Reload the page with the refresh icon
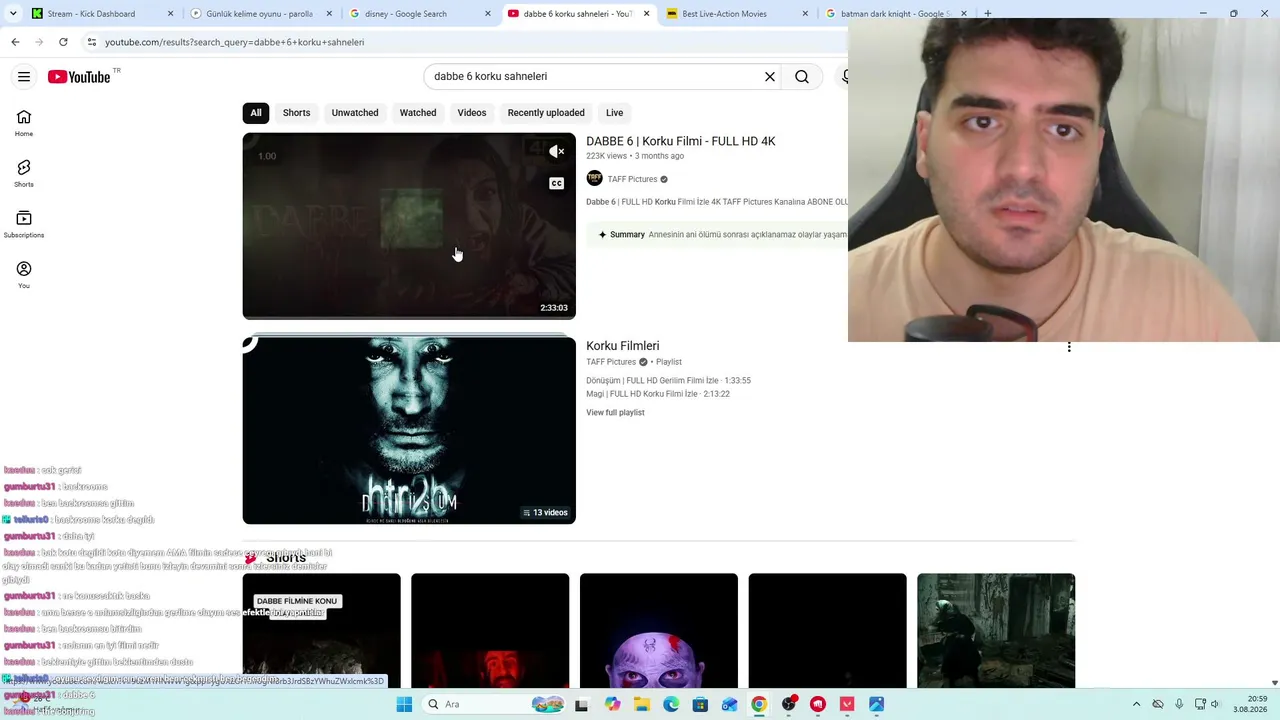Image resolution: width=1280 pixels, height=720 pixels. (63, 42)
